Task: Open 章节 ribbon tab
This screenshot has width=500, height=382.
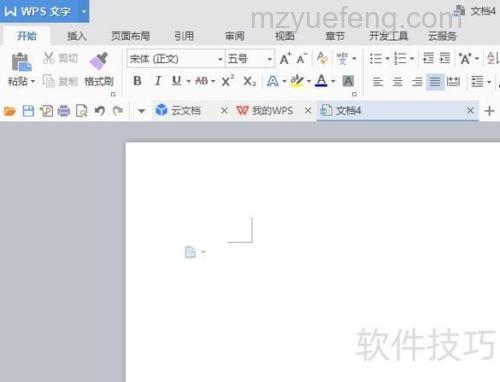Action: (x=335, y=36)
